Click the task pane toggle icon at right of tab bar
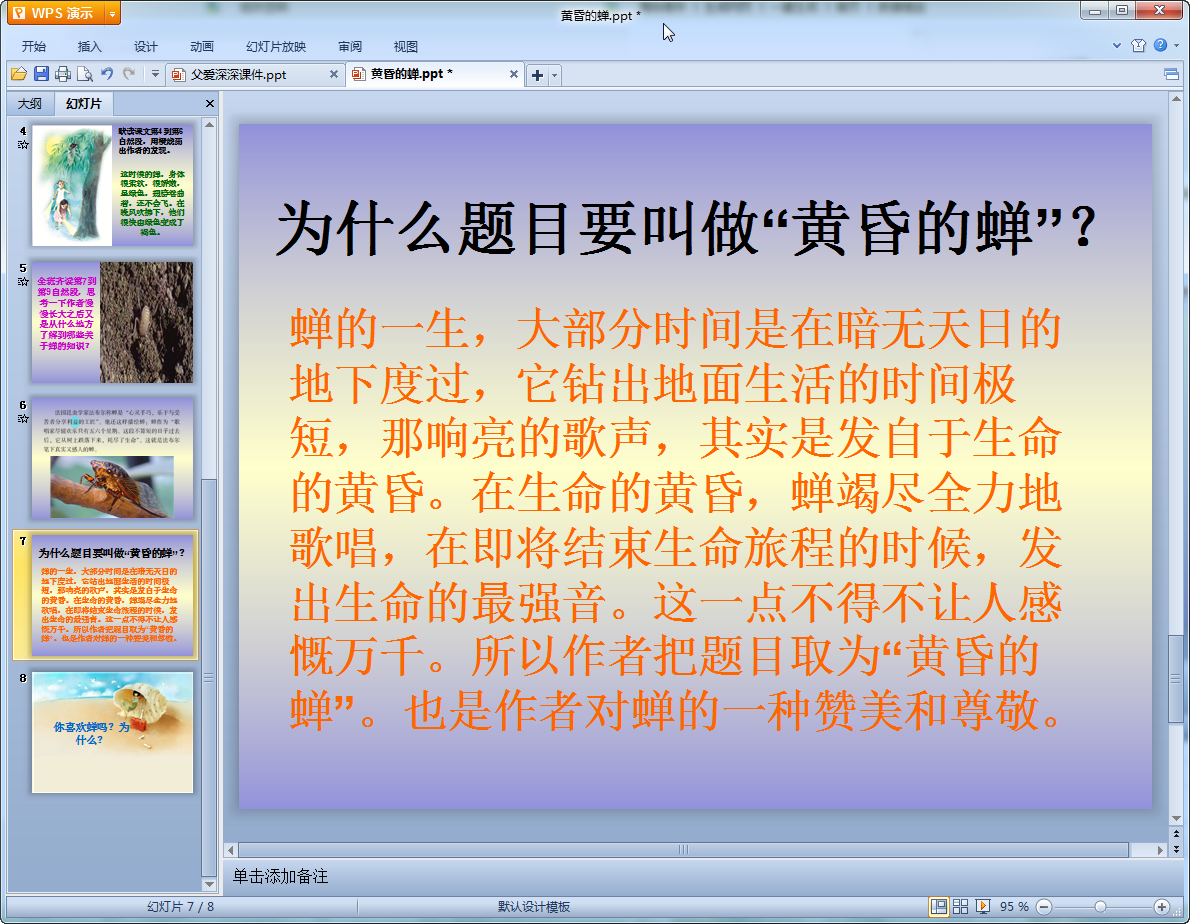1190x924 pixels. (1171, 74)
